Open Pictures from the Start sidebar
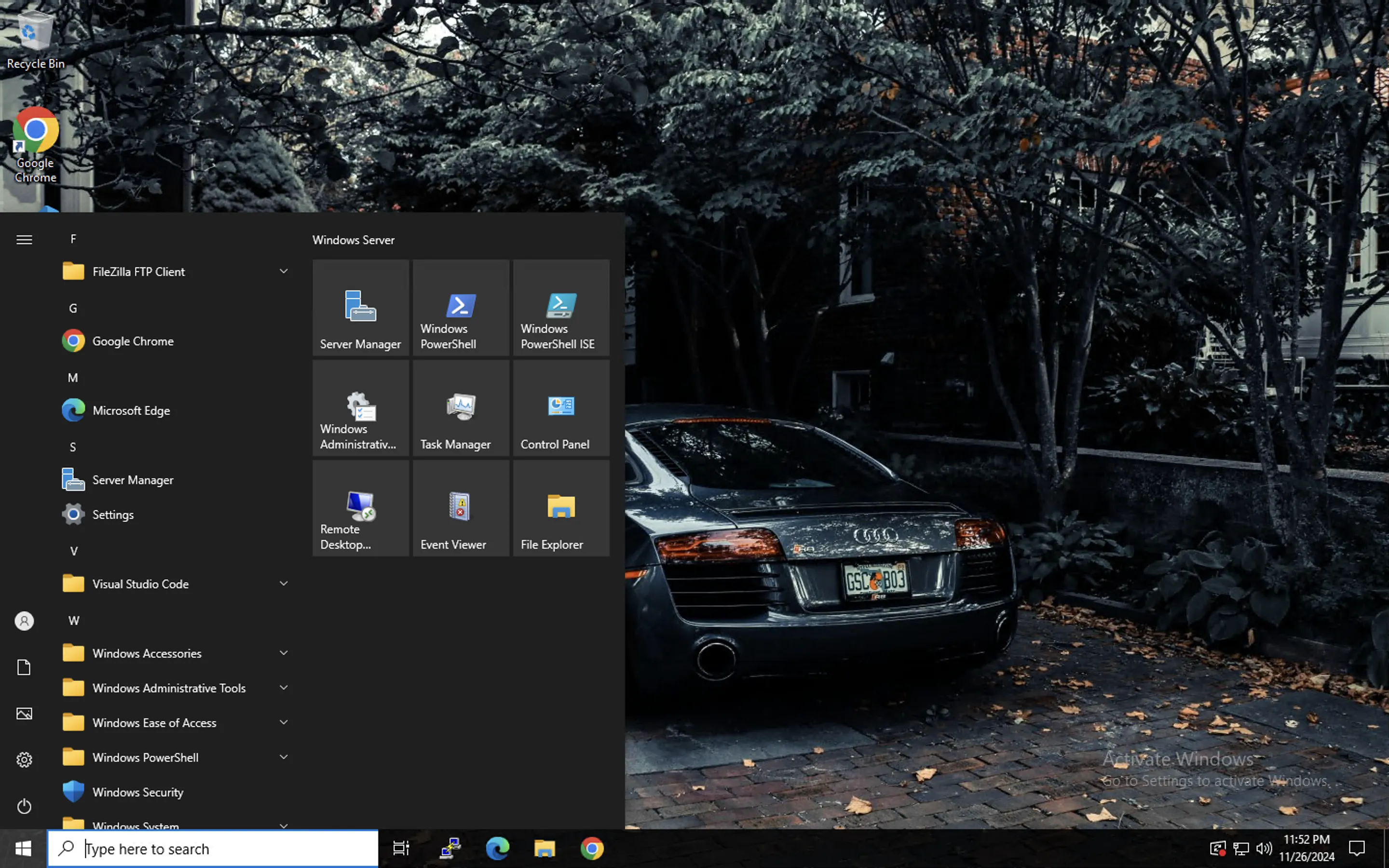This screenshot has width=1389, height=868. point(24,713)
